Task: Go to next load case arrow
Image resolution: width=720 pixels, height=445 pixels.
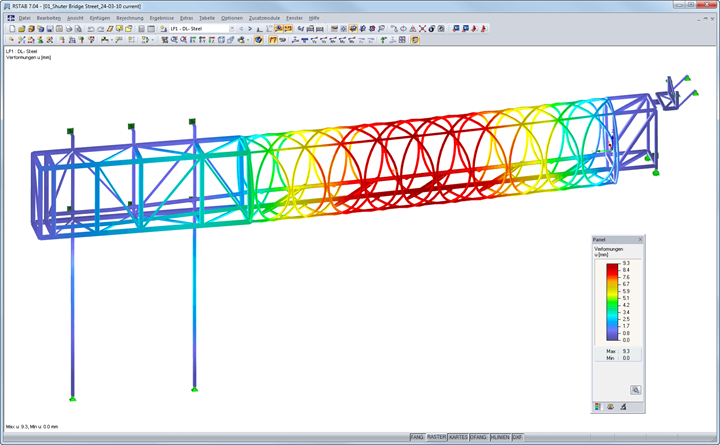Action: point(250,28)
